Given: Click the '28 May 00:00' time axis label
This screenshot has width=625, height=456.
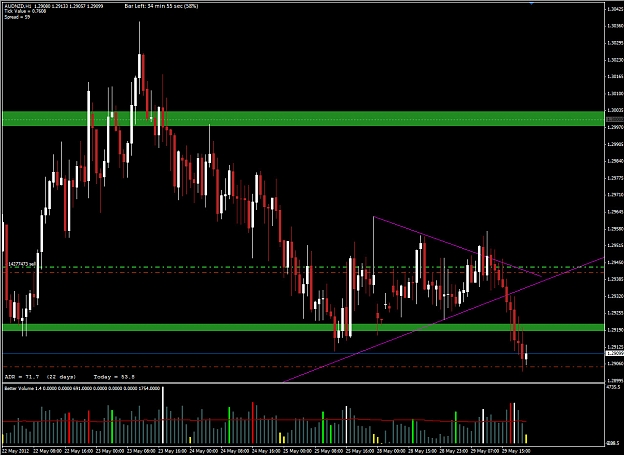Looking at the screenshot, I should pos(391,451).
